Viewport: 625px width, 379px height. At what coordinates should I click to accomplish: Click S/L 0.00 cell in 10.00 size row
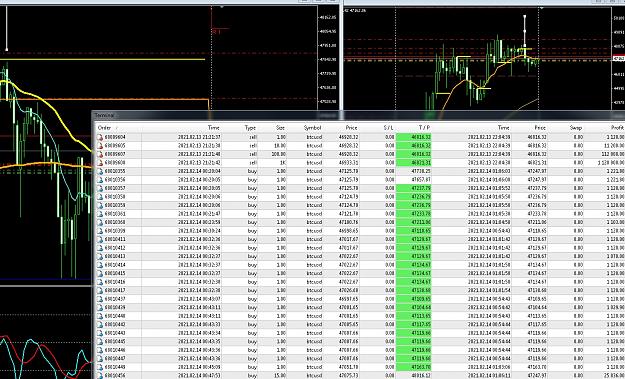pos(389,146)
